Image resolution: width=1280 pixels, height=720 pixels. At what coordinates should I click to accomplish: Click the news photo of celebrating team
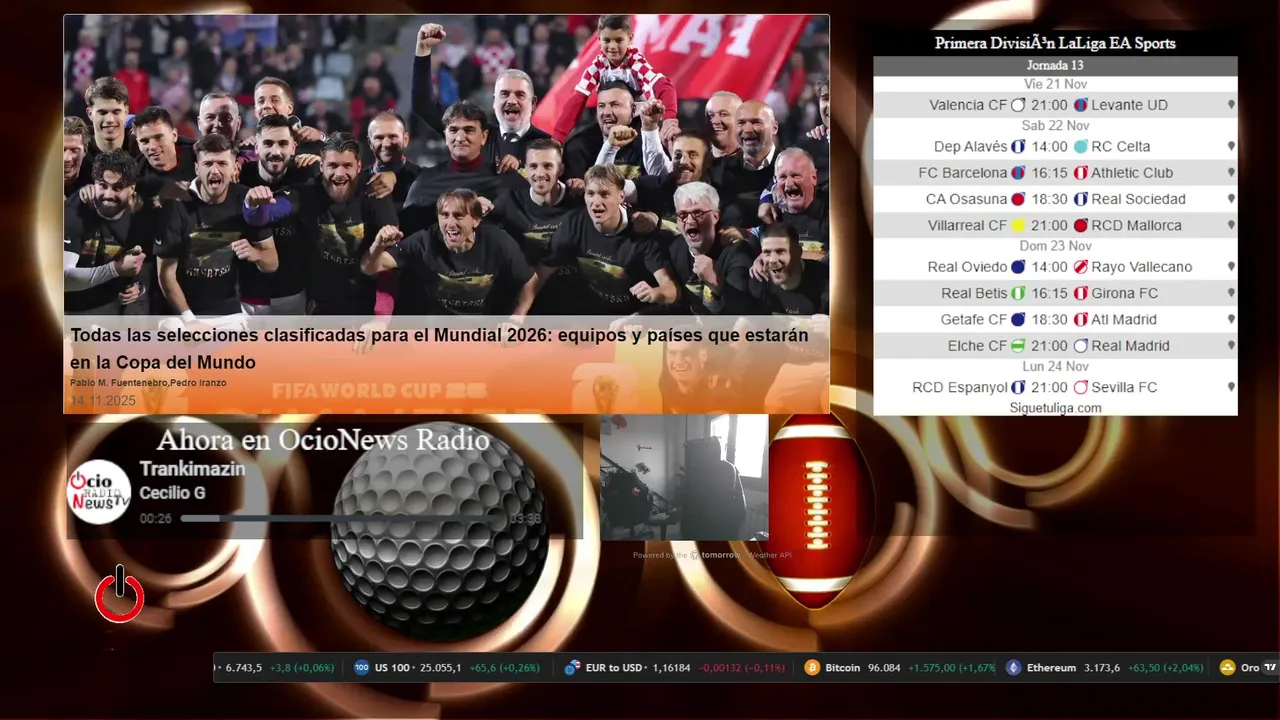pyautogui.click(x=446, y=165)
